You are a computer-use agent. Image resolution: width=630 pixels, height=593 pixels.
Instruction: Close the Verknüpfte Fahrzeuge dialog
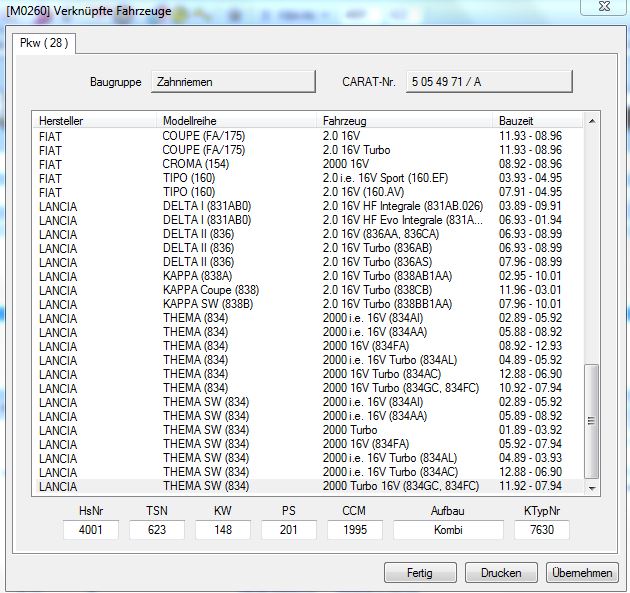pos(604,6)
